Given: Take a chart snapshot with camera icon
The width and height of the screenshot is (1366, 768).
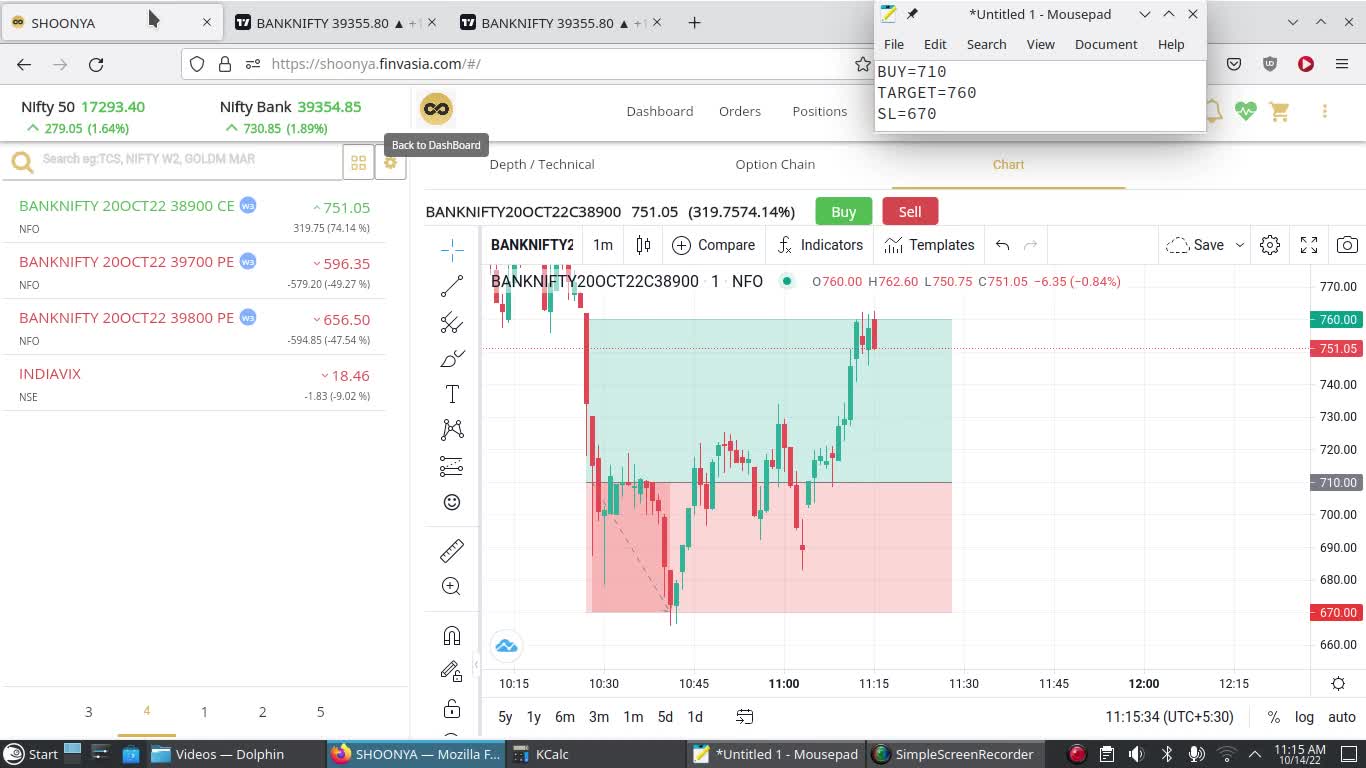Looking at the screenshot, I should 1347,245.
